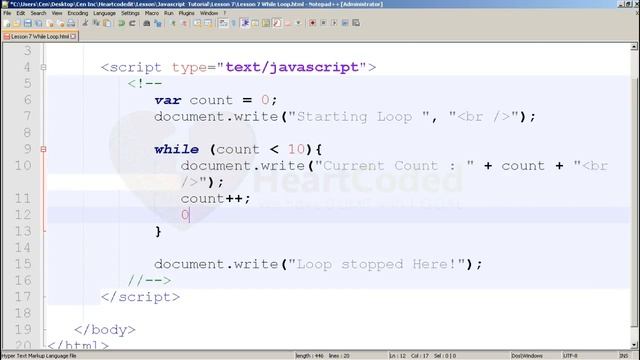640x360 pixels.
Task: Open the Search menu
Action: tap(38, 13)
